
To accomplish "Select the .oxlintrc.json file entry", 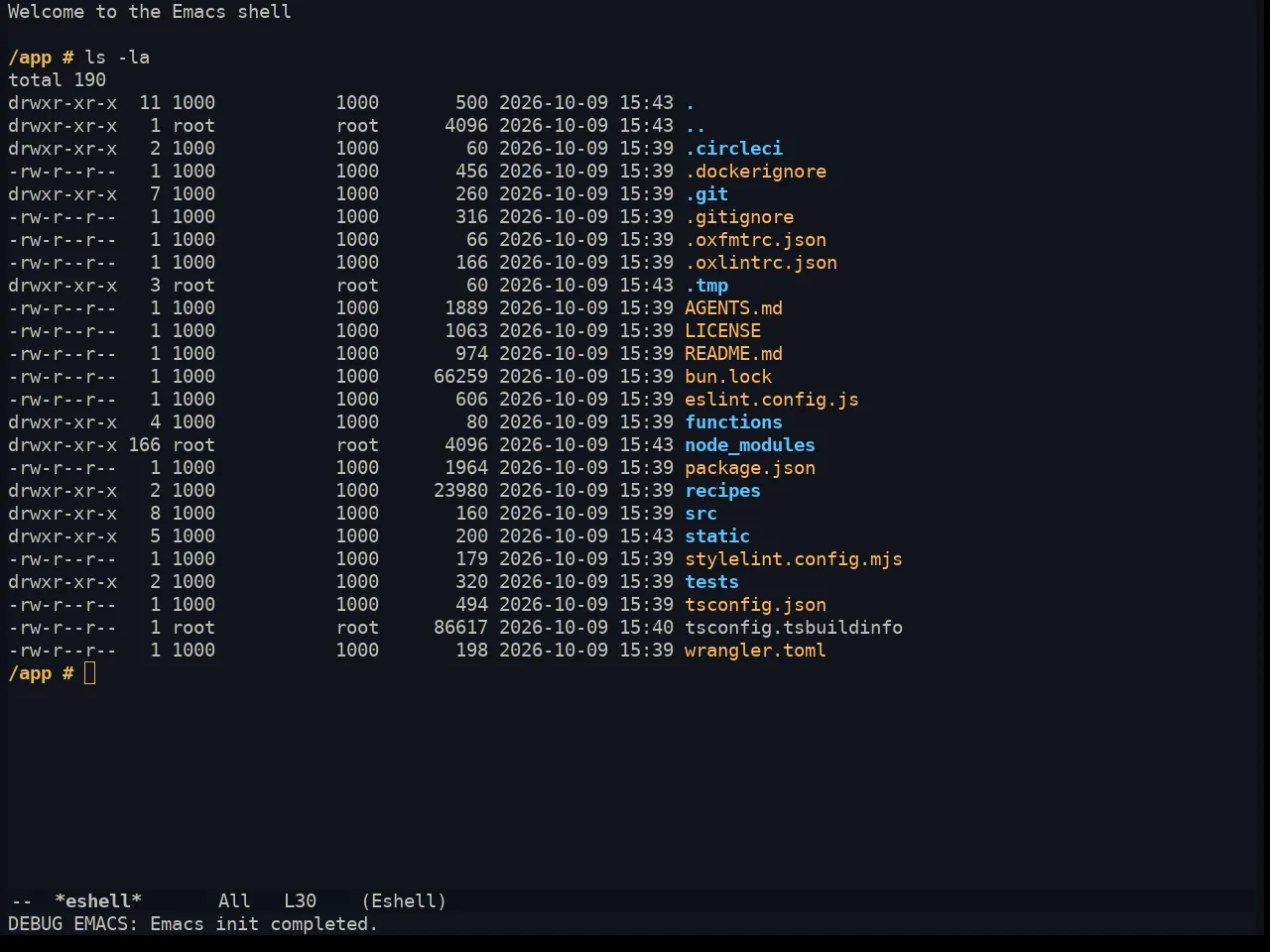I will 761,263.
